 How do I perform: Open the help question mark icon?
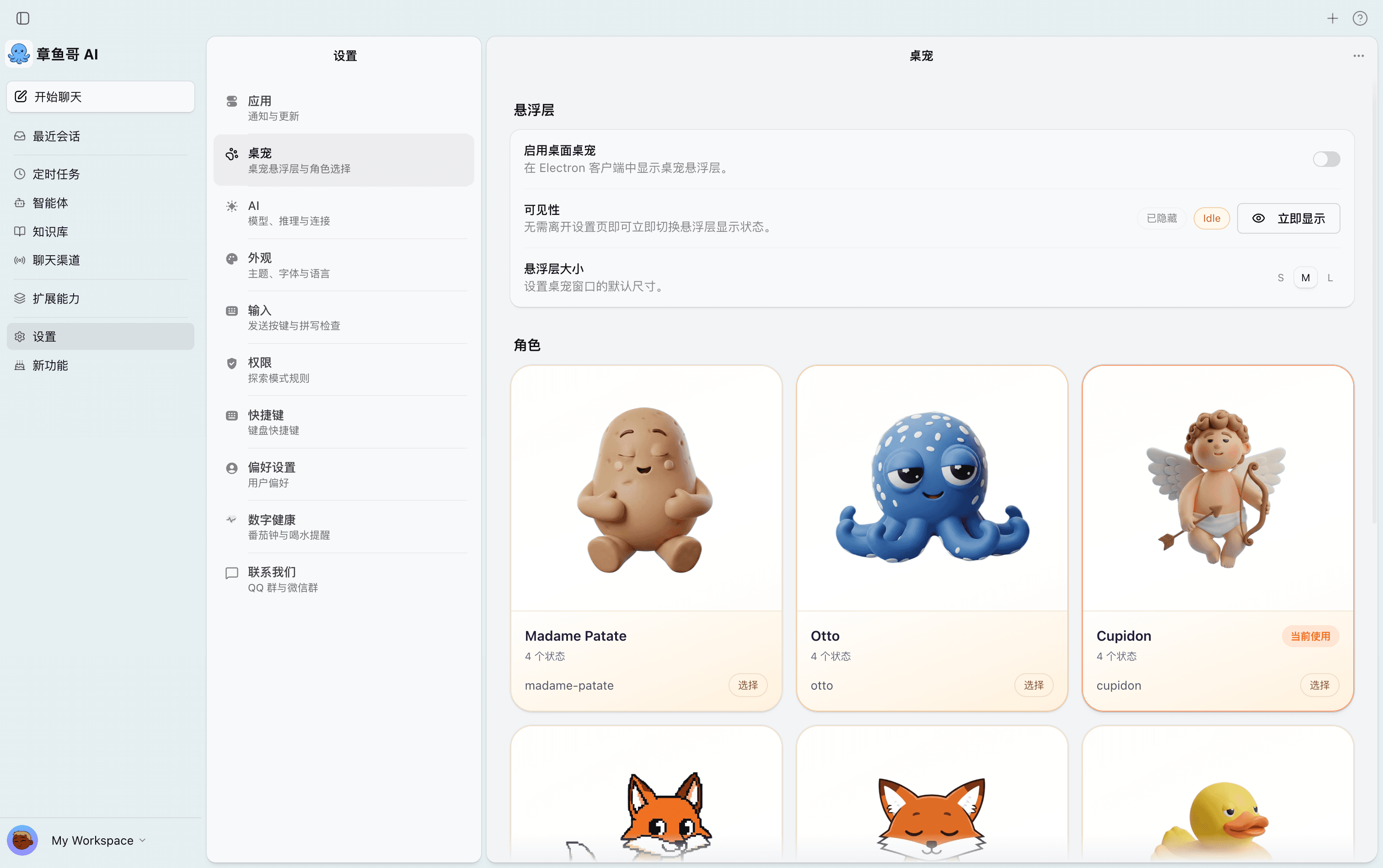click(x=1360, y=18)
